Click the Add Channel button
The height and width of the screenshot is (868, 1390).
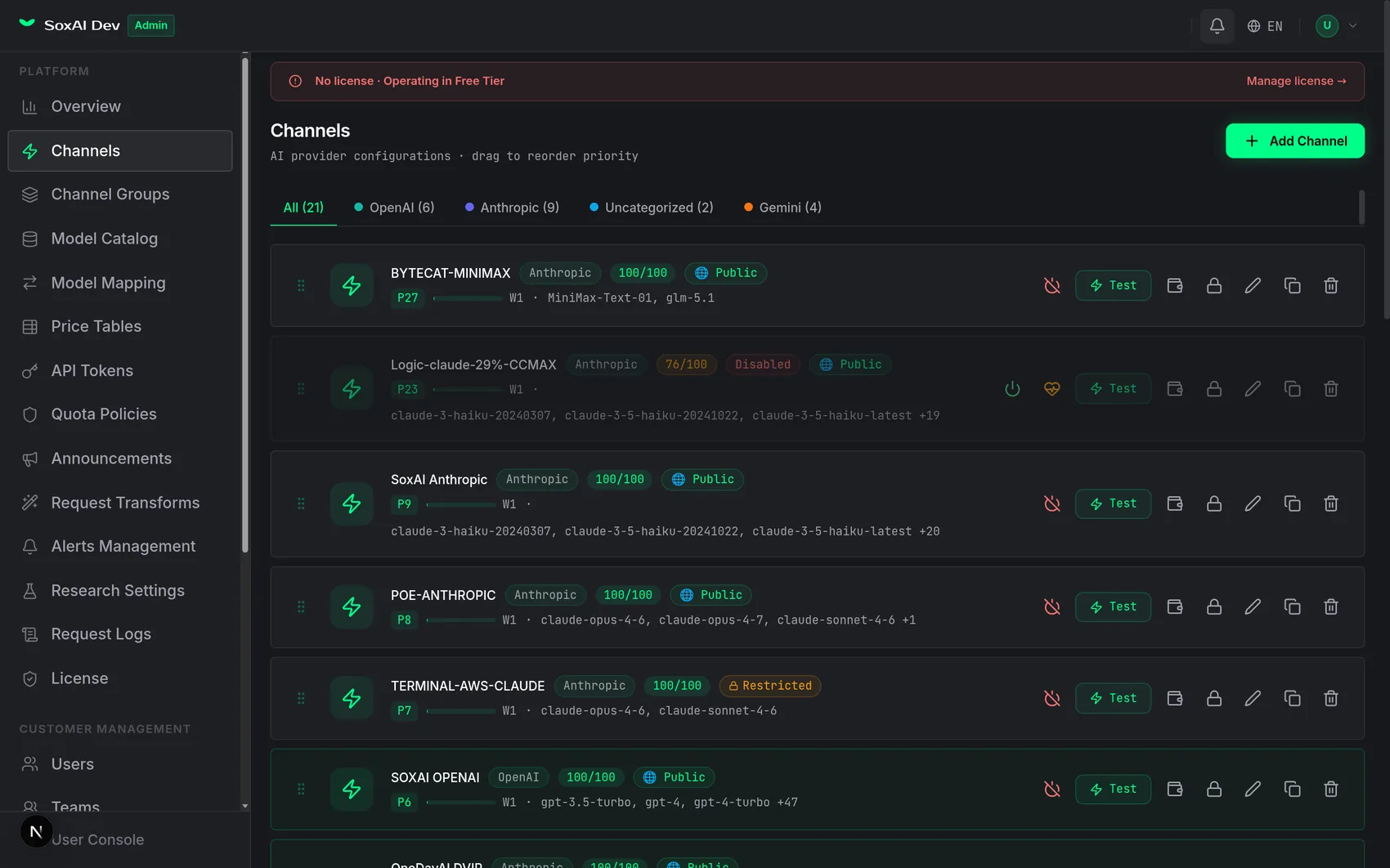(x=1294, y=141)
